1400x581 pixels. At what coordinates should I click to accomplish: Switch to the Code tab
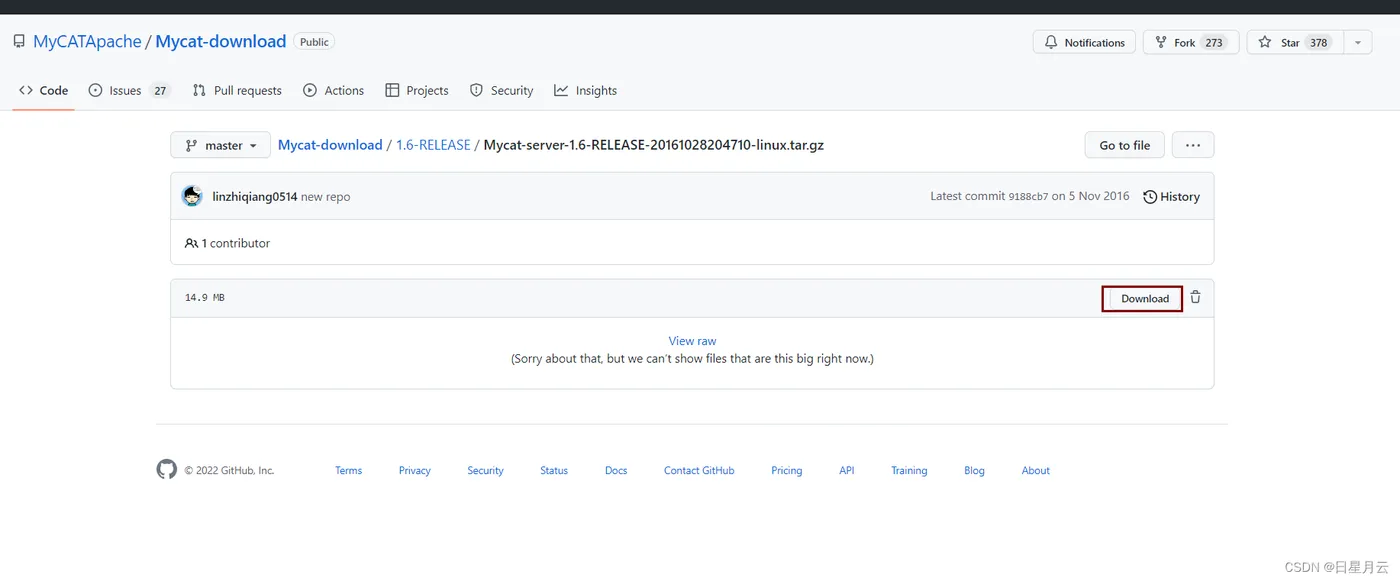[44, 90]
